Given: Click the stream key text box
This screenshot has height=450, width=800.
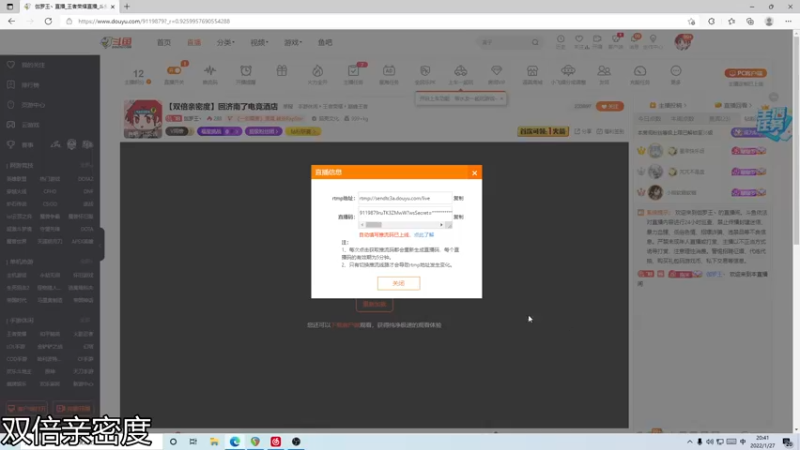Looking at the screenshot, I should point(405,215).
